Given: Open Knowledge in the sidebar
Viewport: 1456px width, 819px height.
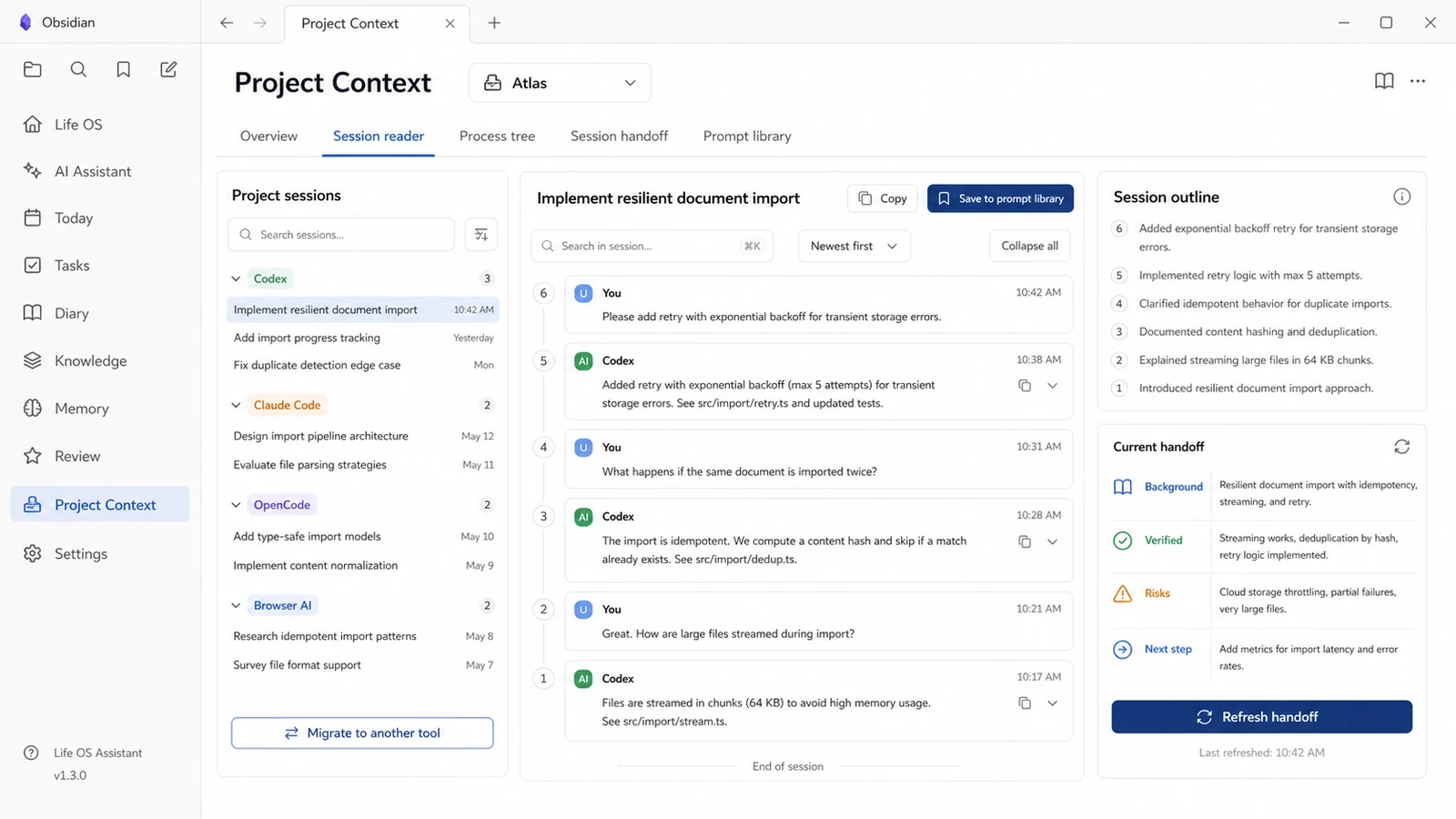Looking at the screenshot, I should pyautogui.click(x=100, y=360).
